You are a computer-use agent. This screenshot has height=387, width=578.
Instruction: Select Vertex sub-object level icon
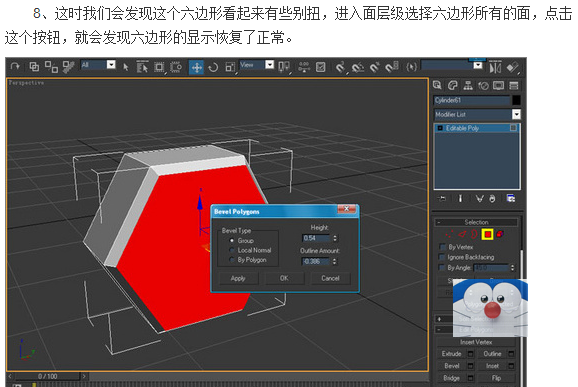tap(449, 234)
